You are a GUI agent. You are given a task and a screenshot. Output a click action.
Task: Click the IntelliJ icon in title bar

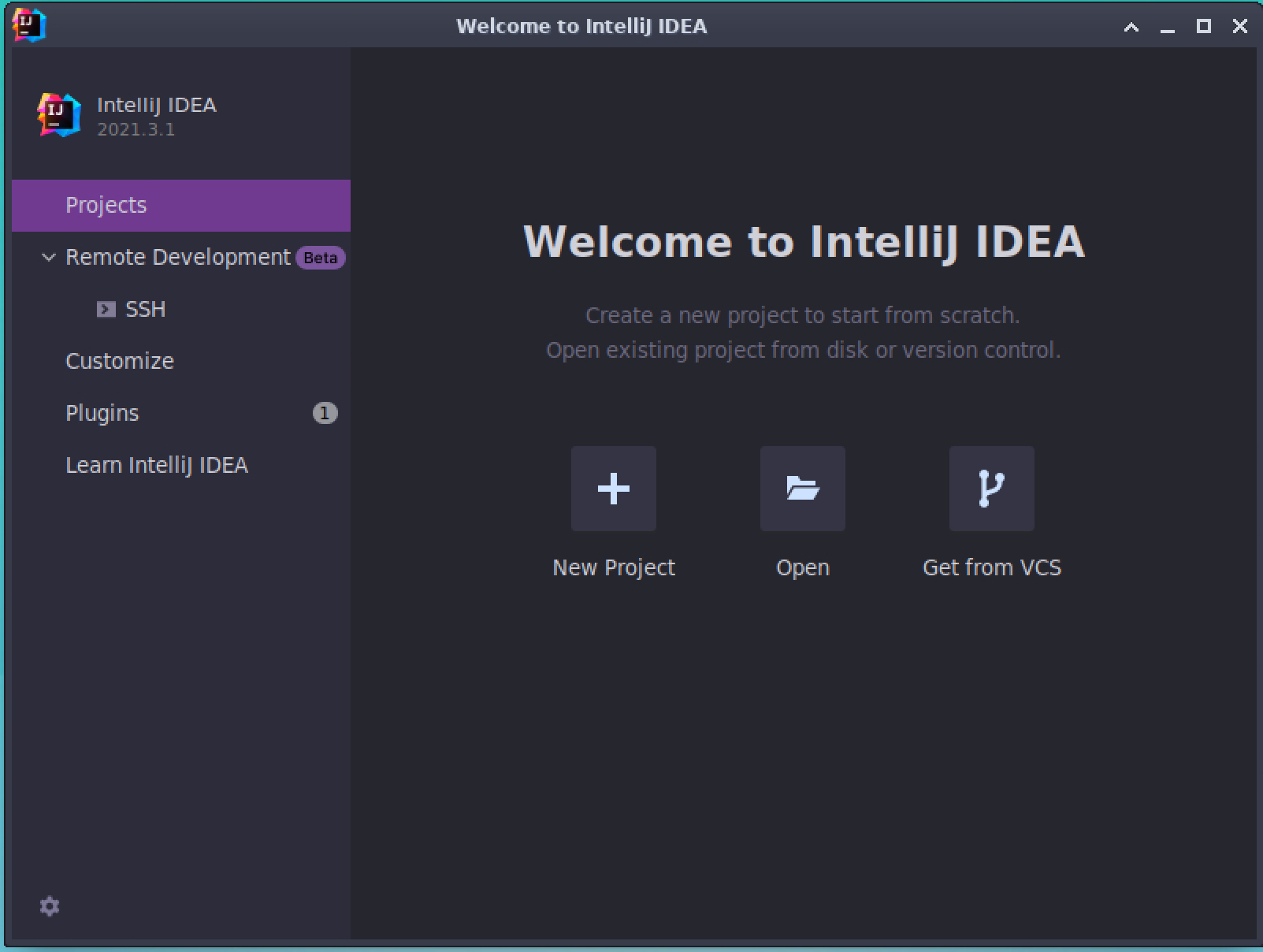[x=29, y=25]
